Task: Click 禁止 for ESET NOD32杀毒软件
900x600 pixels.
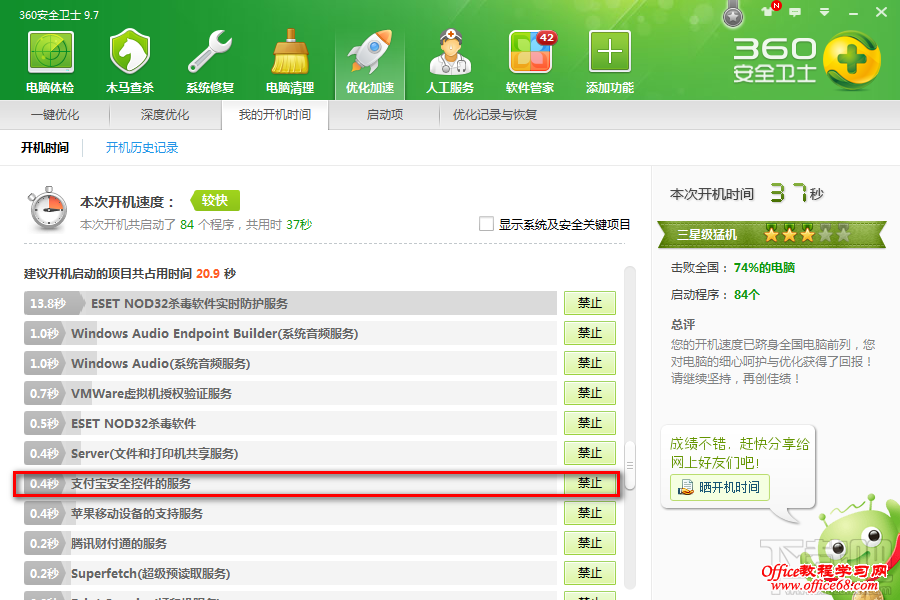Action: click(589, 423)
